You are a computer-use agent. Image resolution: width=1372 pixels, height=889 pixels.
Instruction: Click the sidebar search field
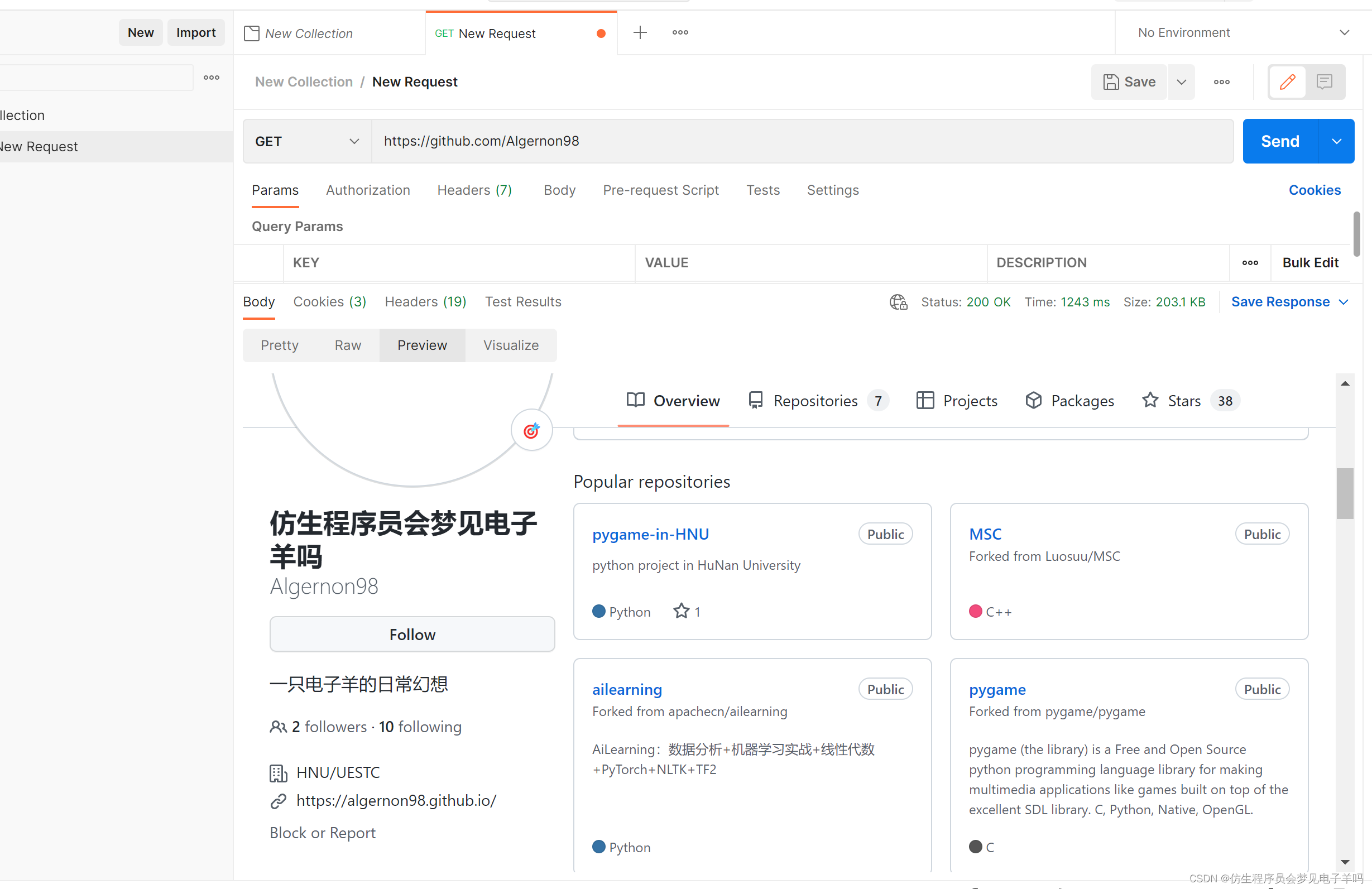[96, 78]
